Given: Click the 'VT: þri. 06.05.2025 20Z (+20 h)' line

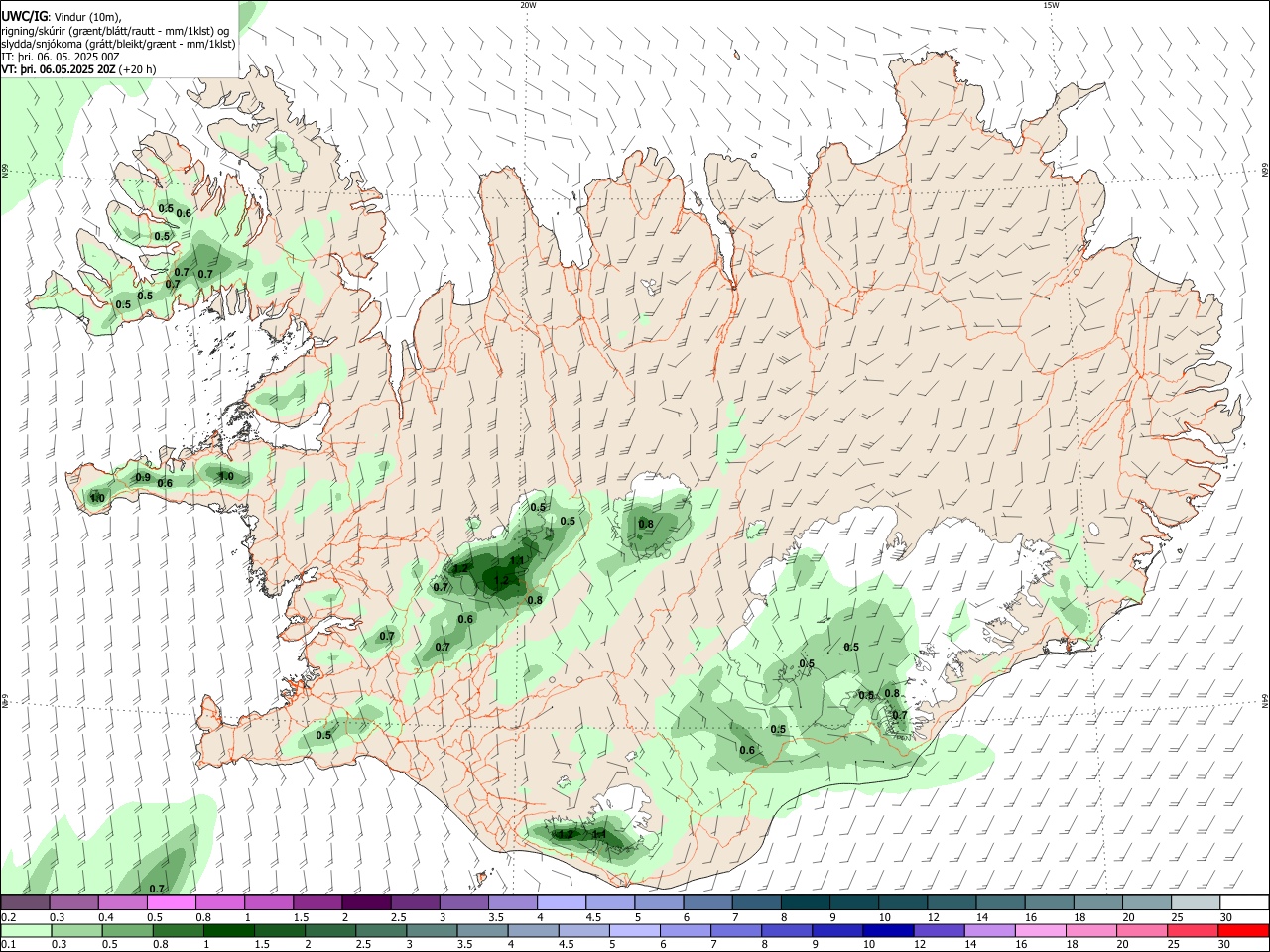Looking at the screenshot, I should tap(78, 69).
